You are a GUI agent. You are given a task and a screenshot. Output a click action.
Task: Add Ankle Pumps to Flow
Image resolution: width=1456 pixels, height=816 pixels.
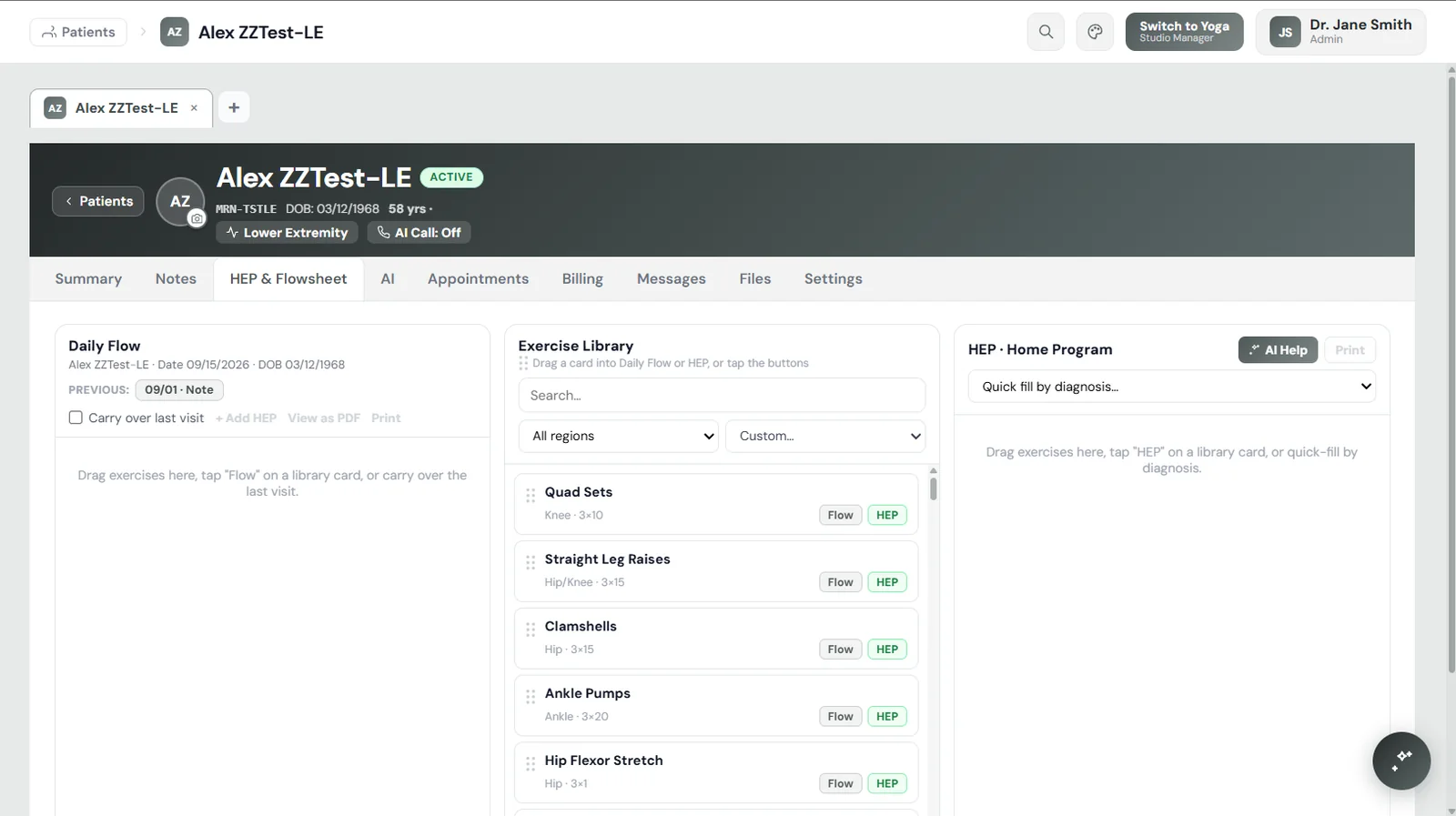840,717
